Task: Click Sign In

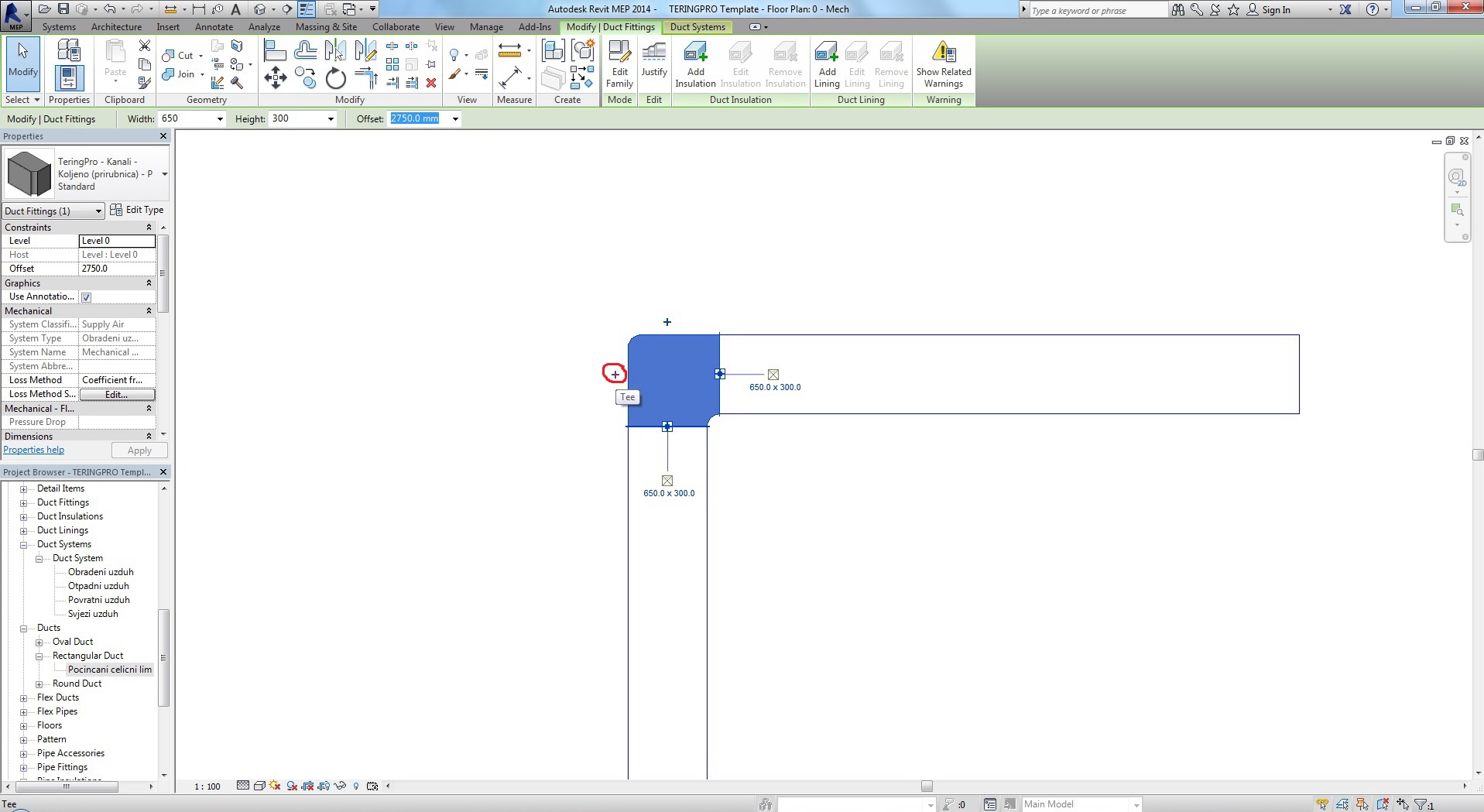Action: click(1276, 10)
